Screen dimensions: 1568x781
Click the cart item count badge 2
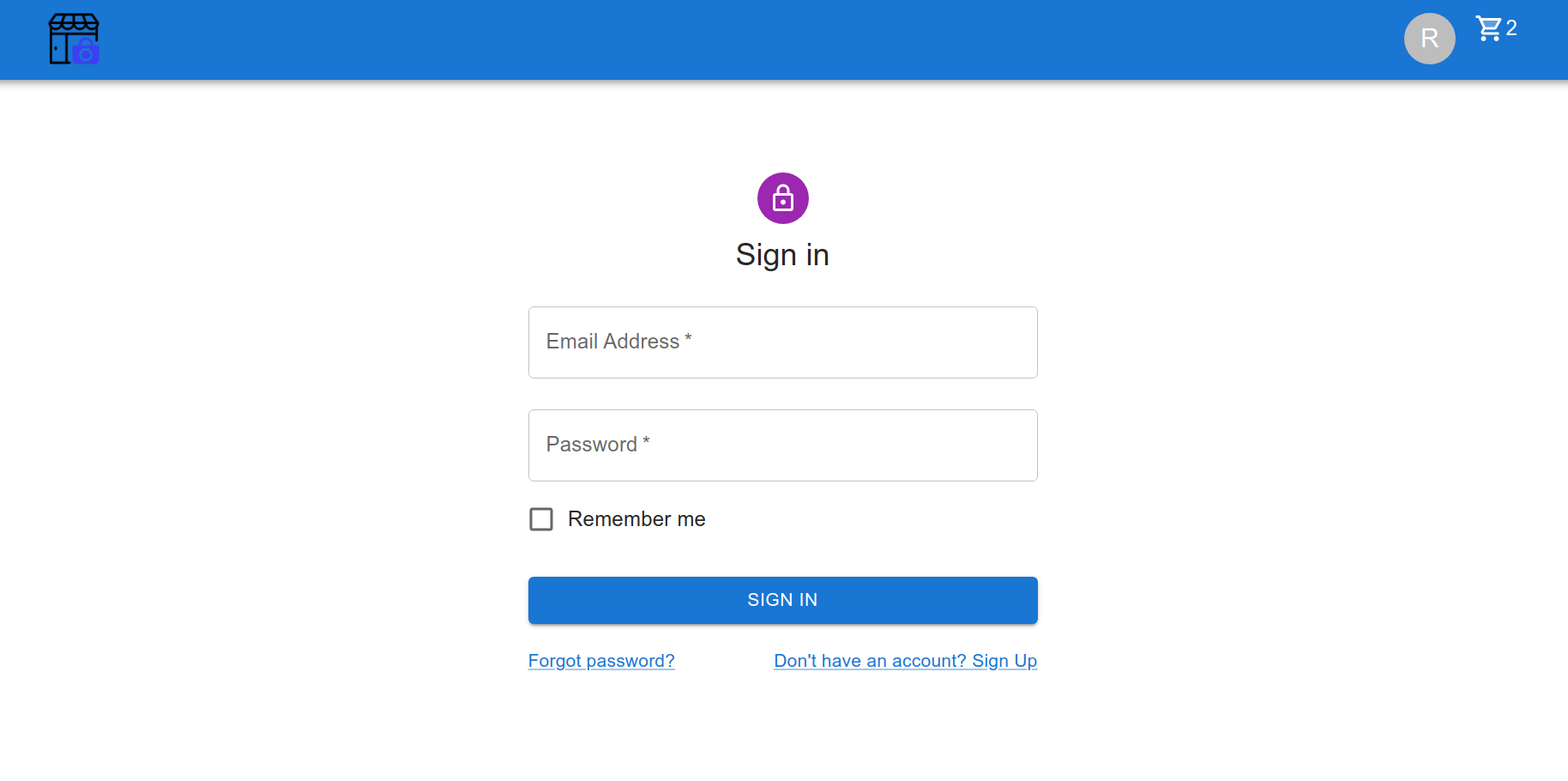(1511, 28)
